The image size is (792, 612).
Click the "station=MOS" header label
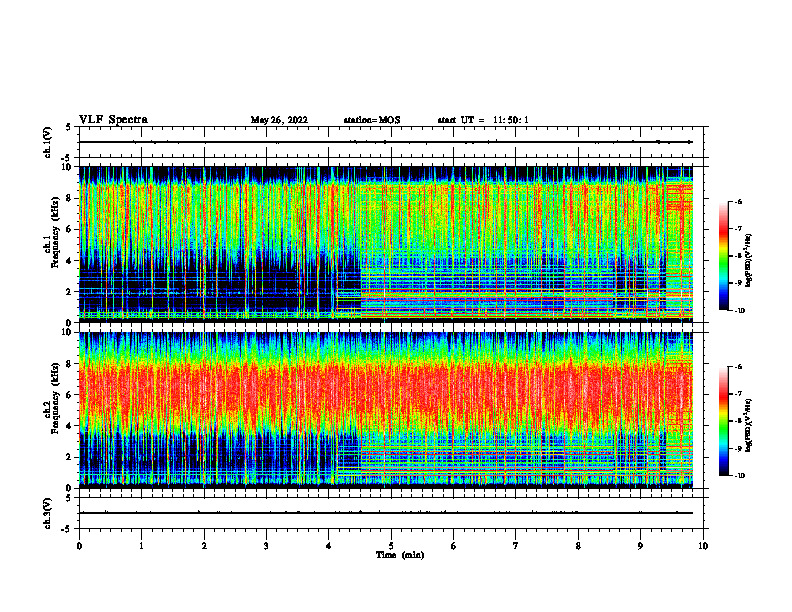(372, 120)
